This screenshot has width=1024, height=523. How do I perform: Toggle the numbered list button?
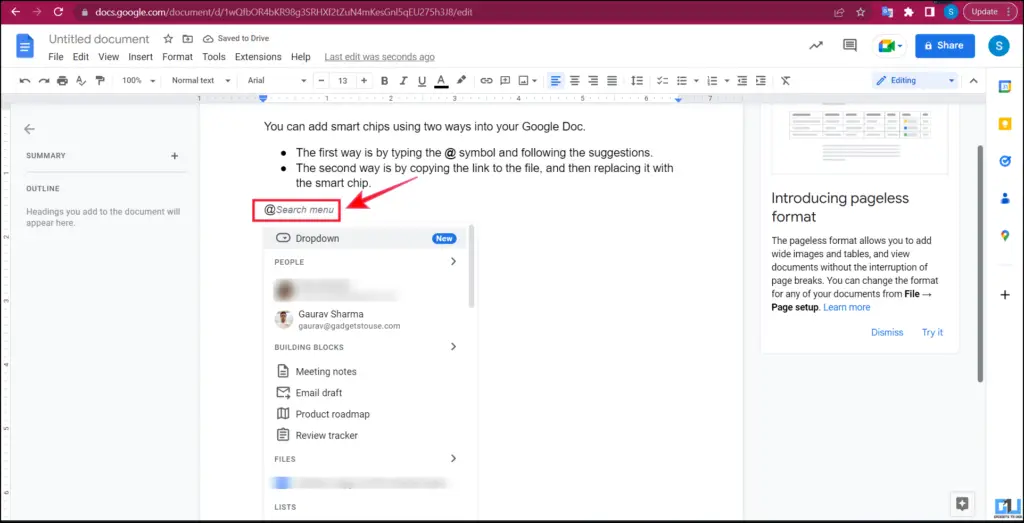(712, 81)
